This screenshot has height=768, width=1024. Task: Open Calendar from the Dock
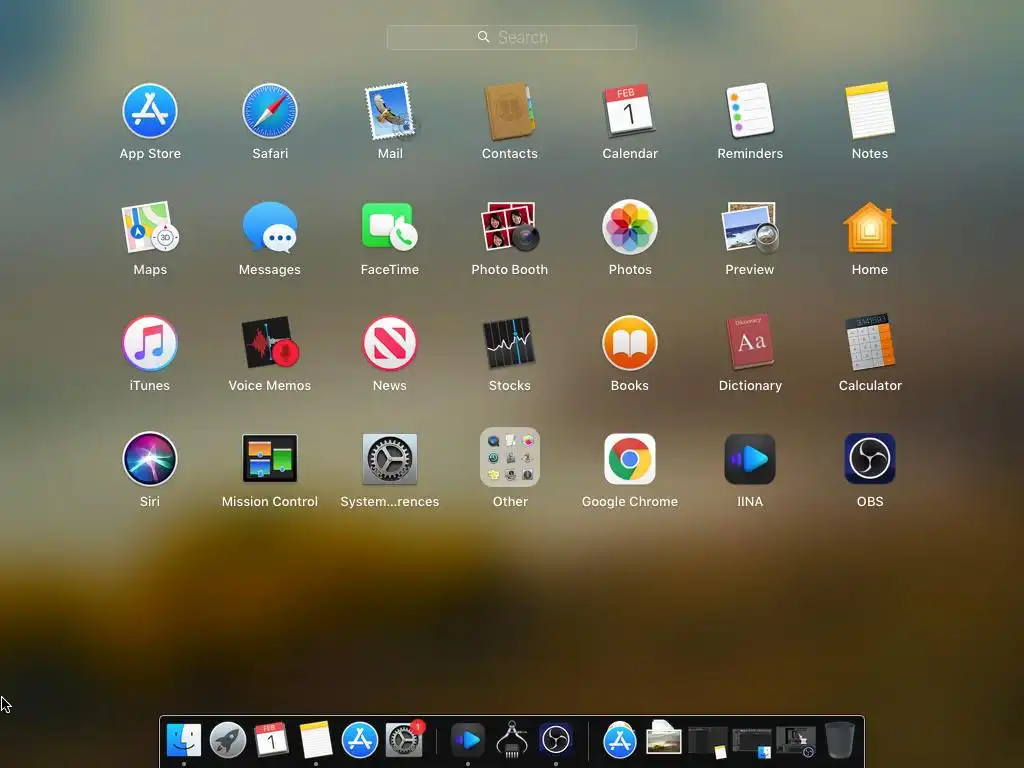271,739
